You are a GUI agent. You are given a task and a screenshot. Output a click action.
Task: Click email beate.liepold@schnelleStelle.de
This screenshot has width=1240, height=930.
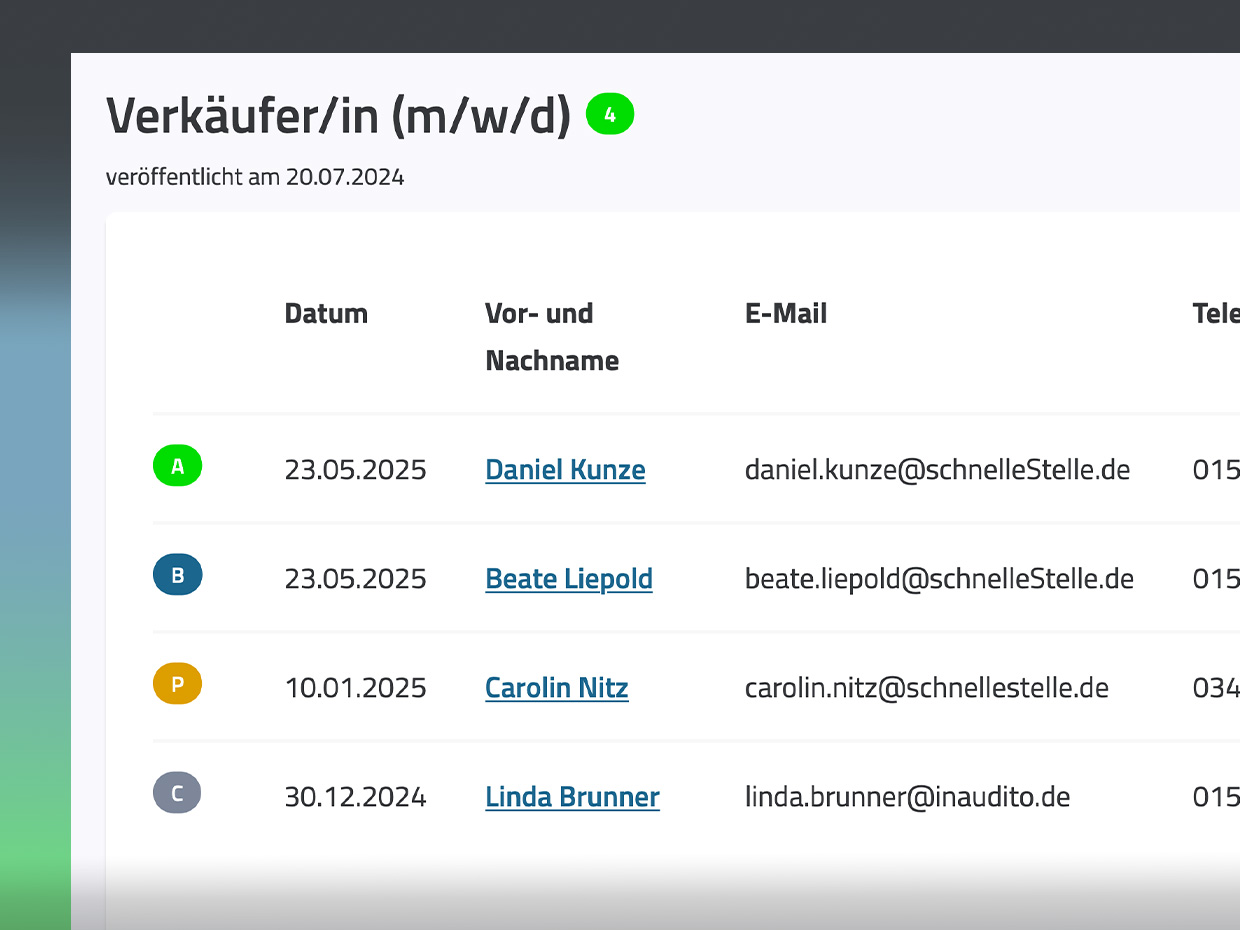tap(939, 578)
